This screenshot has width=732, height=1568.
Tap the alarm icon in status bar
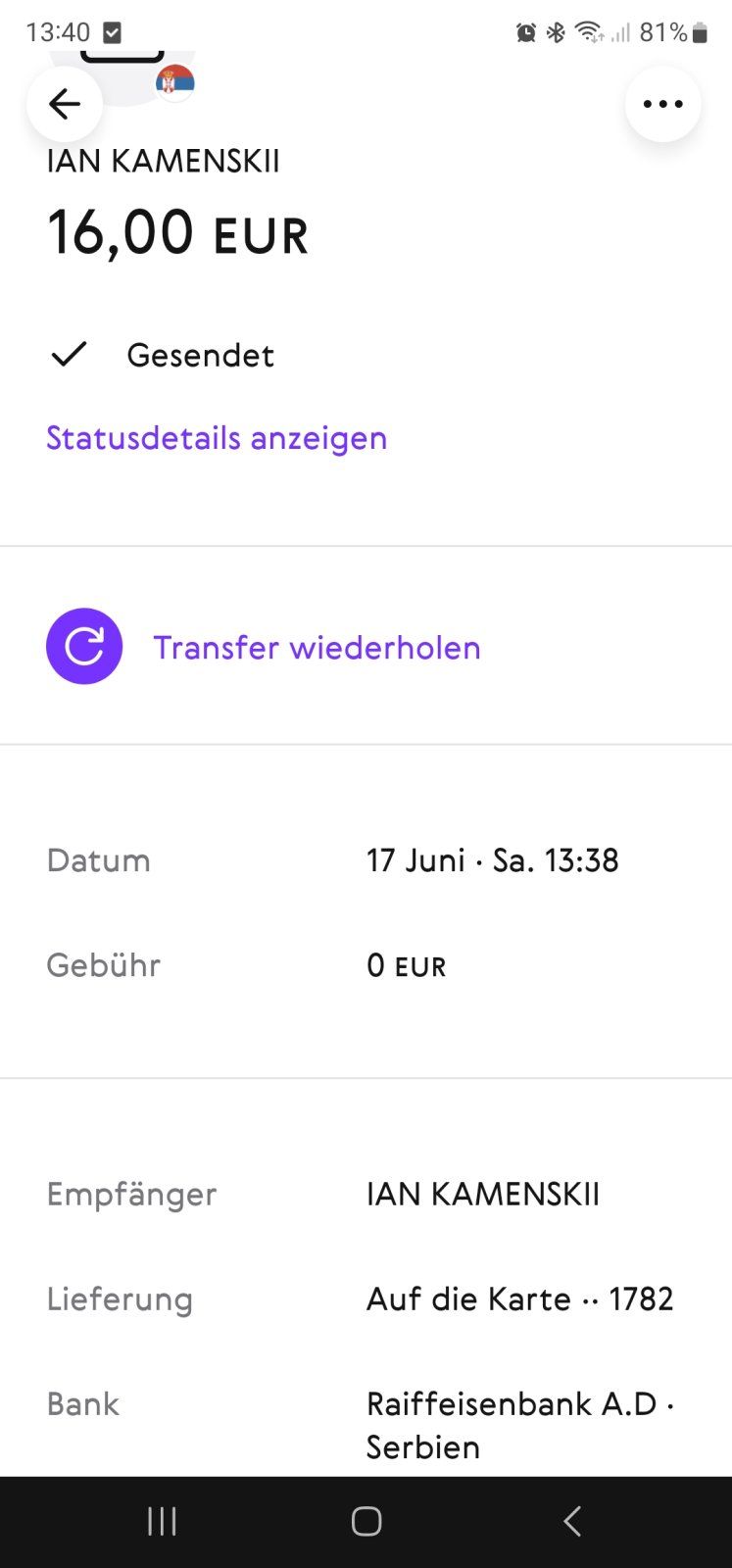[526, 33]
